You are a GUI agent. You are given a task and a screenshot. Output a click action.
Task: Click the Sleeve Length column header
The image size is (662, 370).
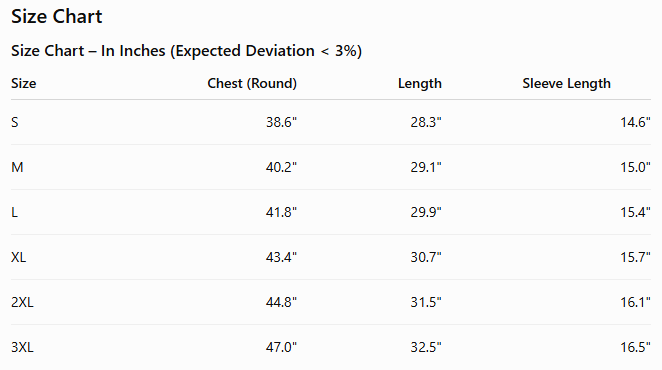click(567, 83)
